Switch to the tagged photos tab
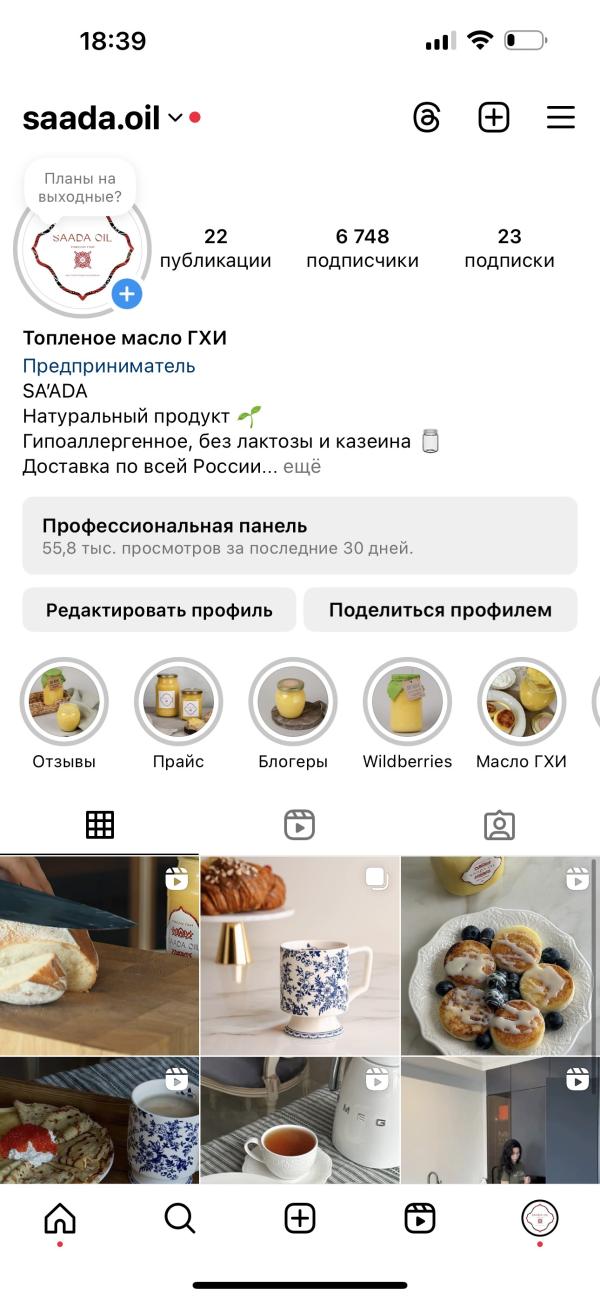The image size is (600, 1300). 499,825
